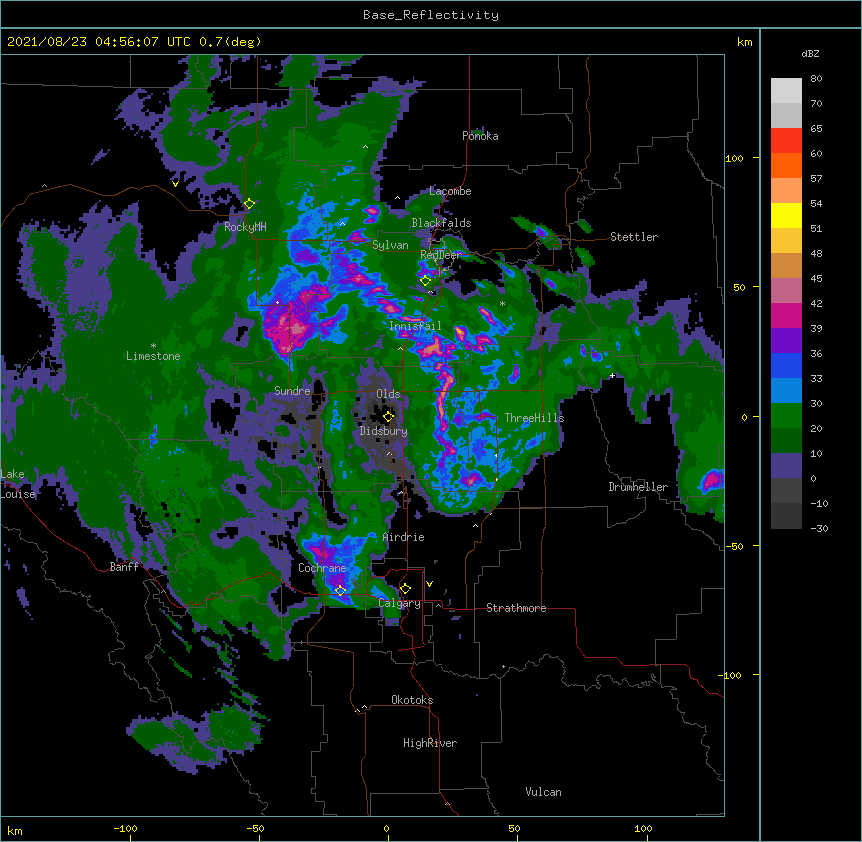Click the Sylvan label on the map

pos(390,245)
